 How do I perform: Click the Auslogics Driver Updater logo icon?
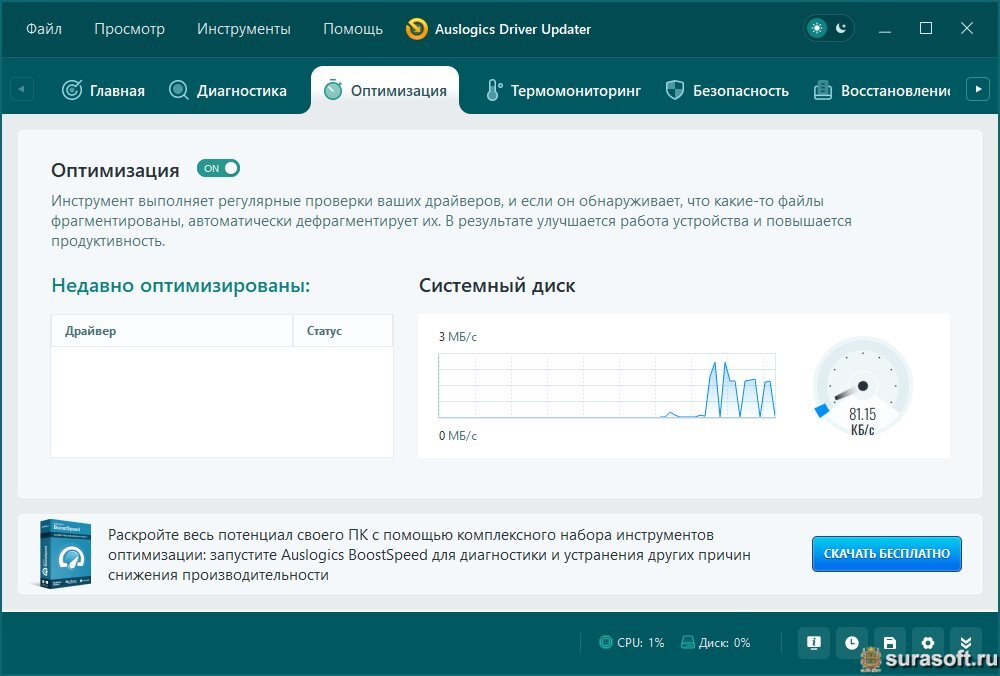(416, 29)
